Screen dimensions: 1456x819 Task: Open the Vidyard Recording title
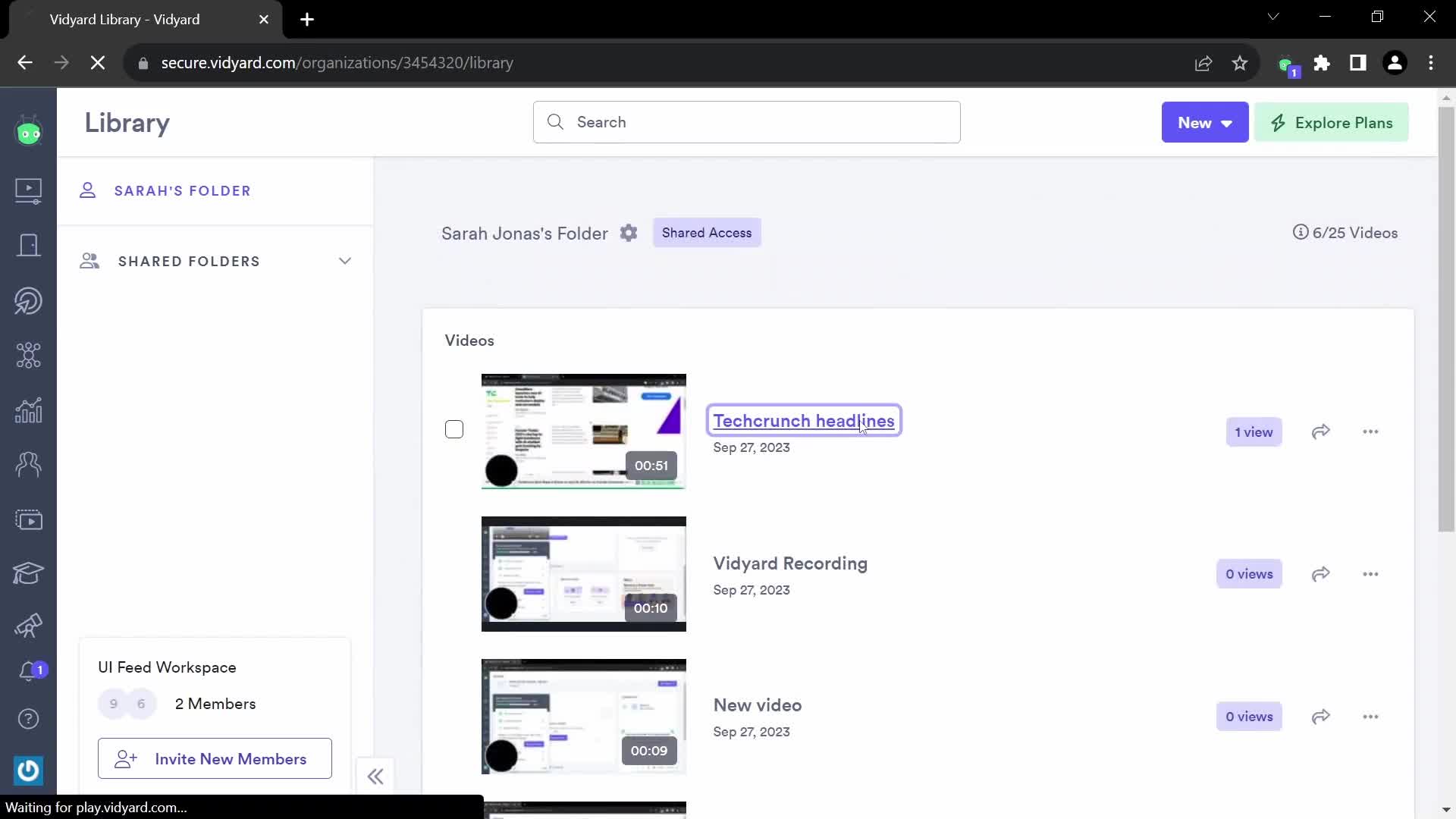coord(790,563)
